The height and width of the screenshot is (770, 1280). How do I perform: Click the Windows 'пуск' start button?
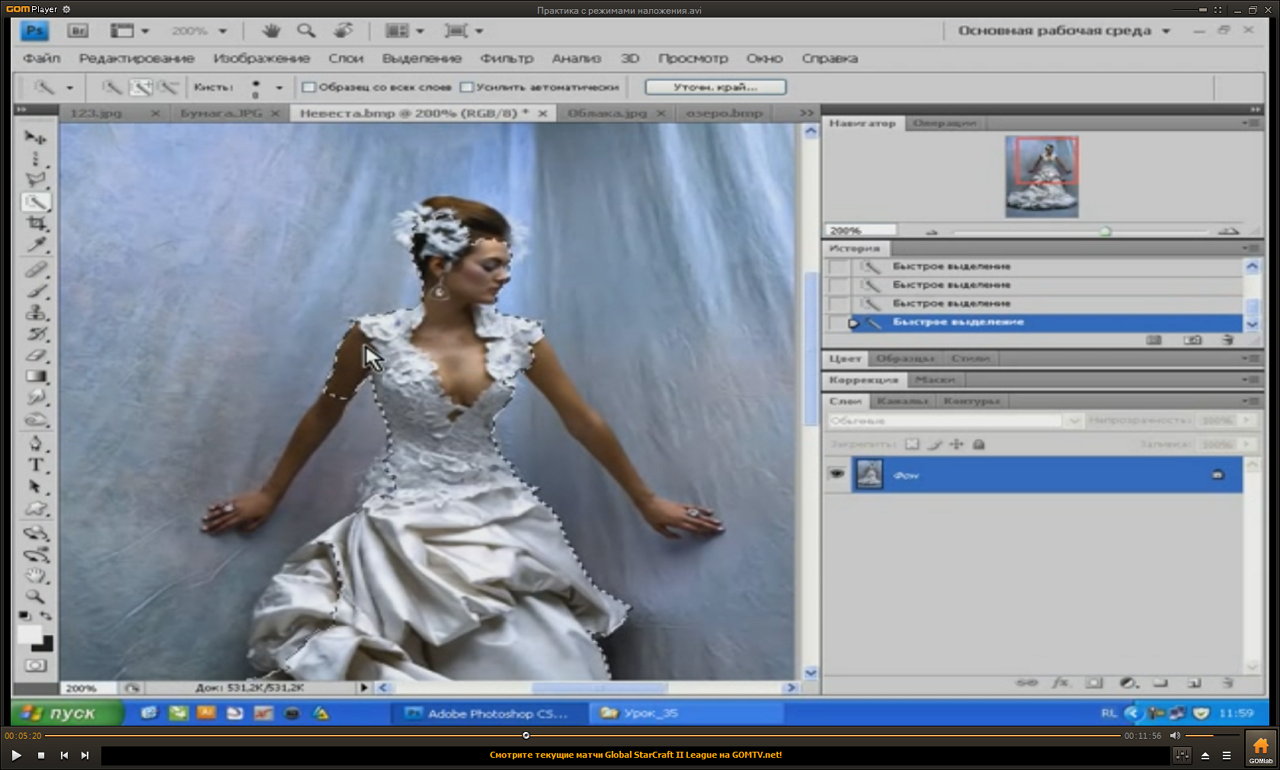tap(68, 713)
